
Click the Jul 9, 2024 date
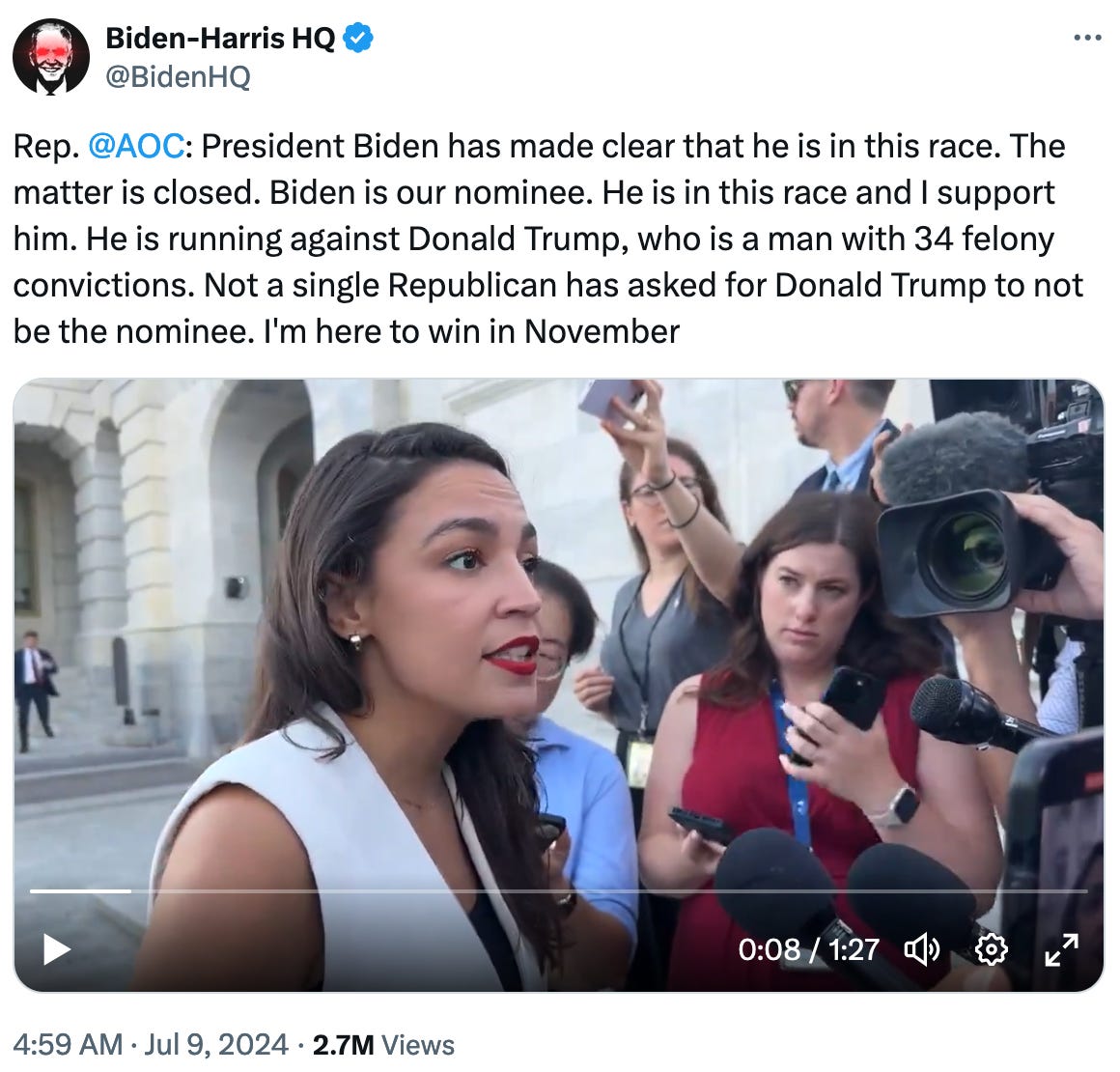[214, 1045]
